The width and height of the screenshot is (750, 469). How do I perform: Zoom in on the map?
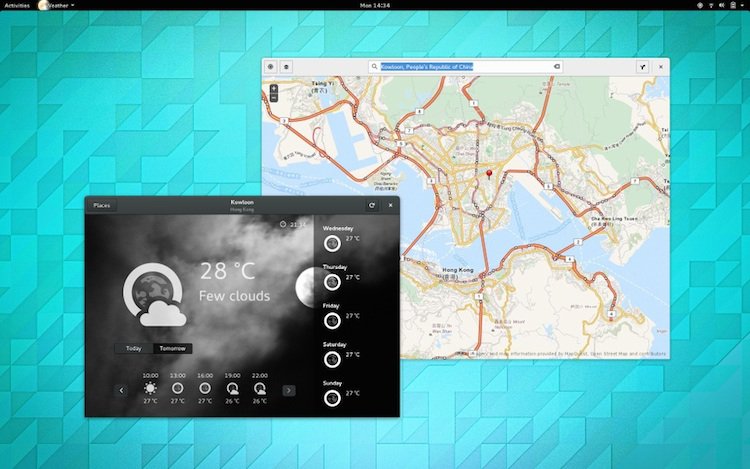click(274, 89)
